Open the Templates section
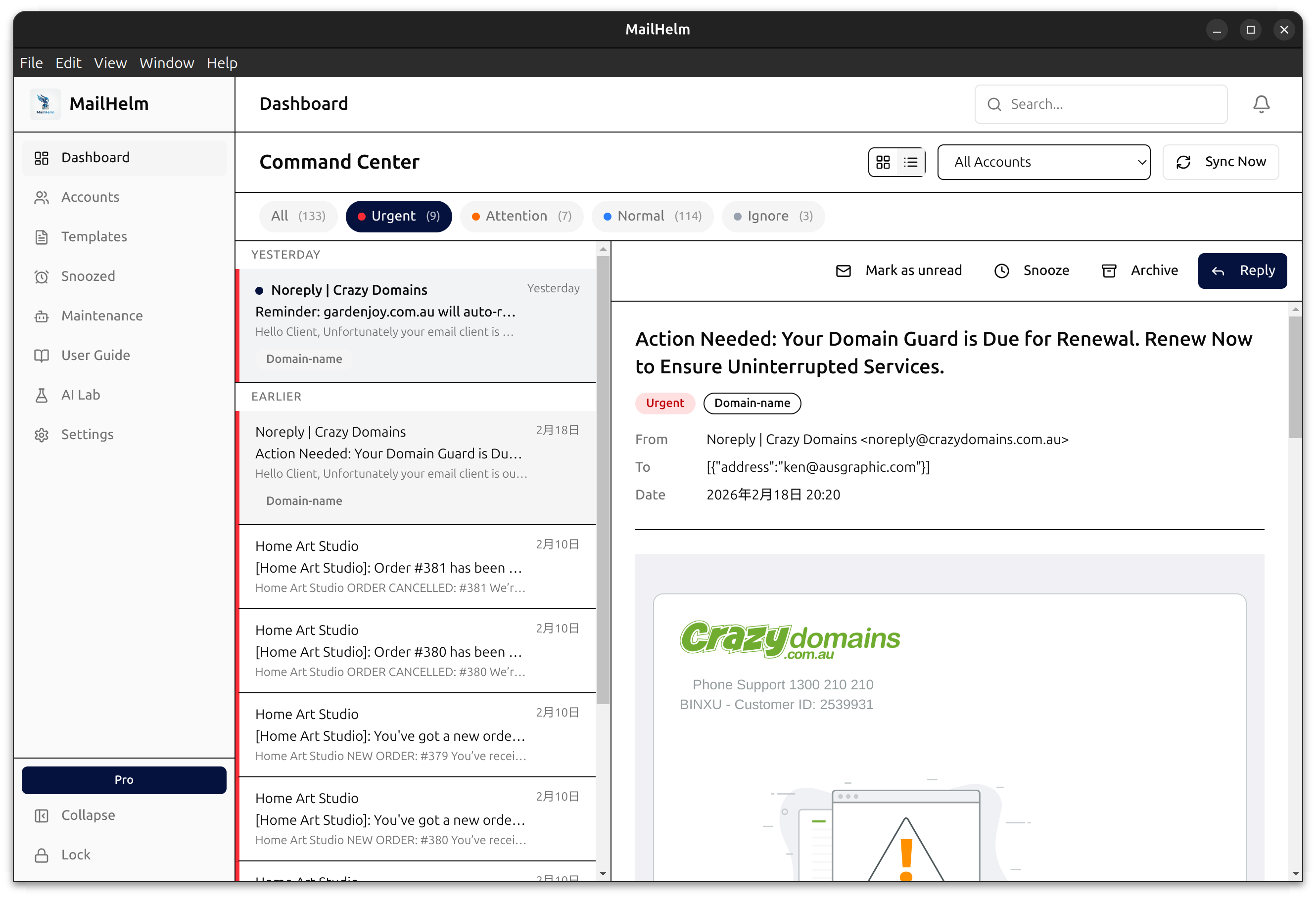1316x898 pixels. point(94,236)
